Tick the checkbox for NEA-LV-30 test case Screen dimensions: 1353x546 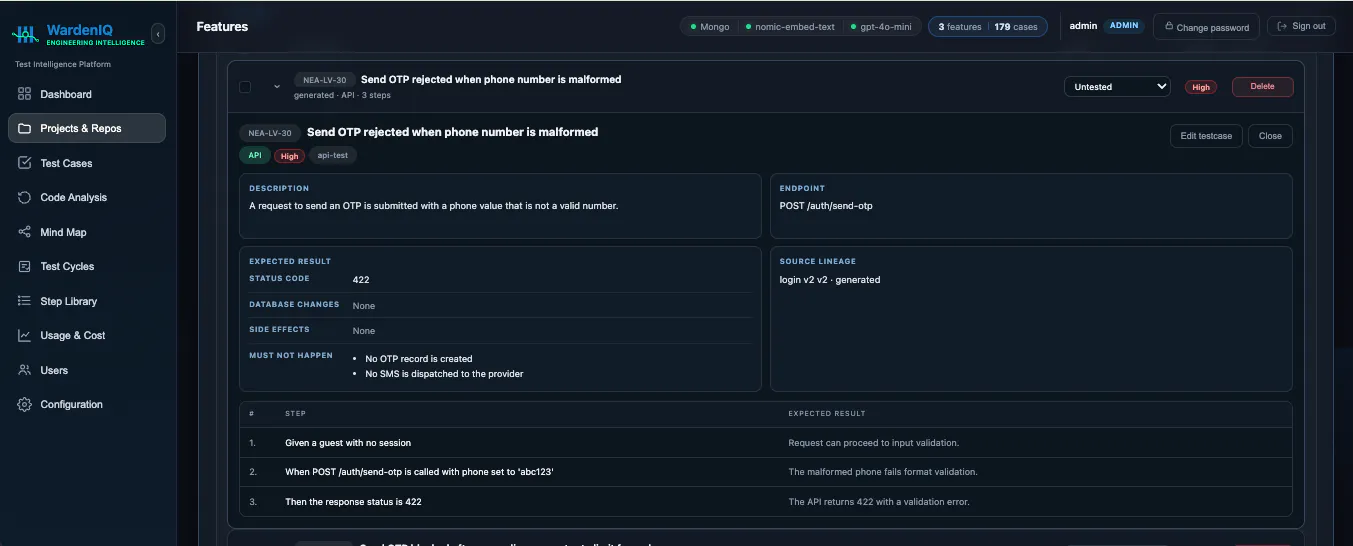[x=245, y=87]
